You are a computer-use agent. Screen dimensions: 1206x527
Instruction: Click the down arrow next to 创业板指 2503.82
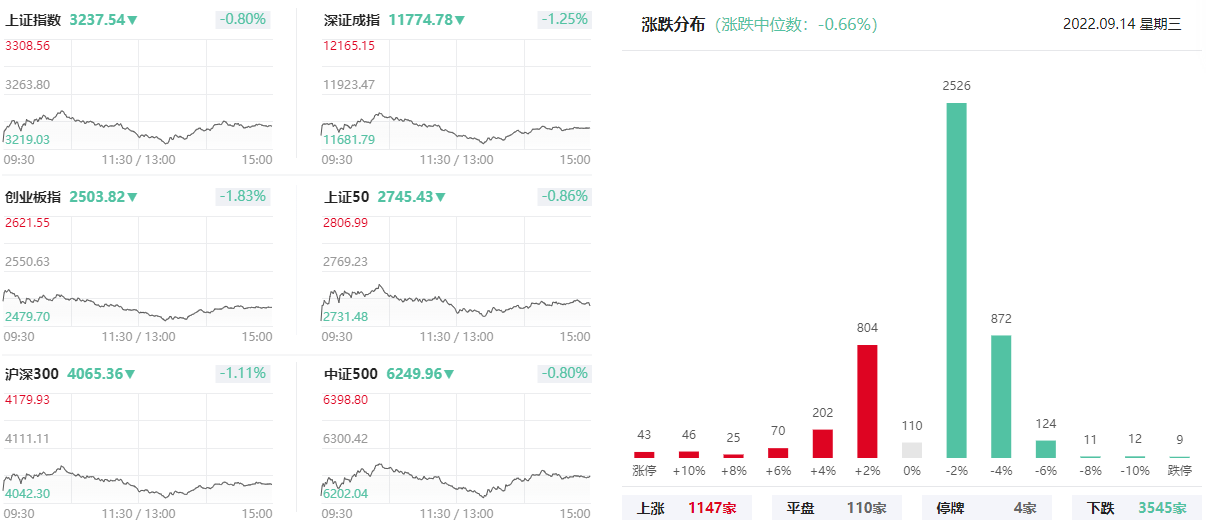133,197
